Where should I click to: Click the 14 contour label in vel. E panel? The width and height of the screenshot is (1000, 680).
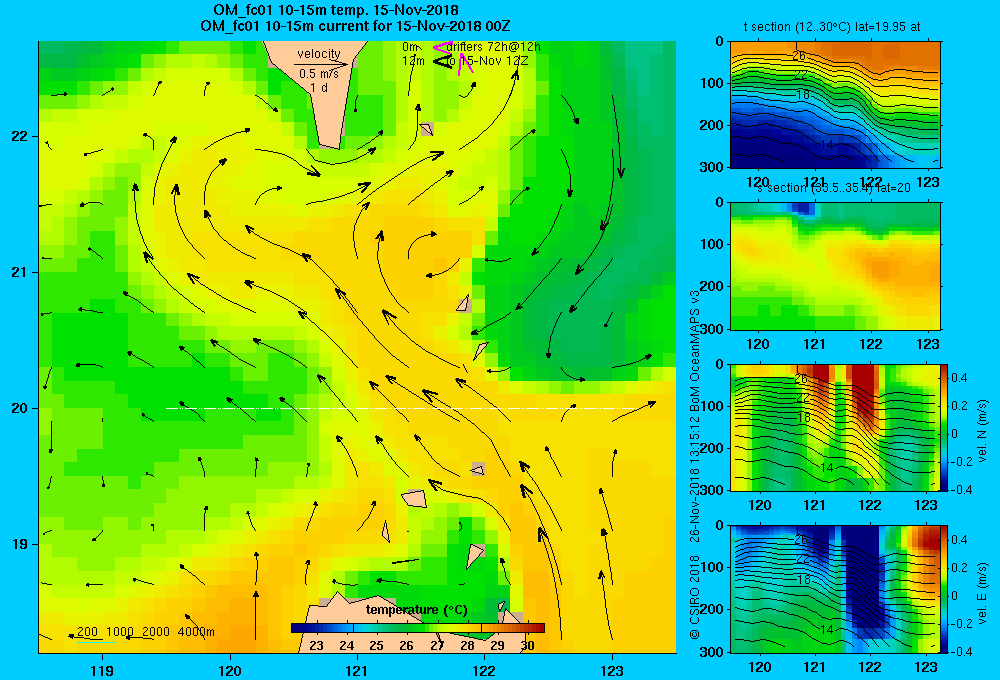click(x=827, y=629)
